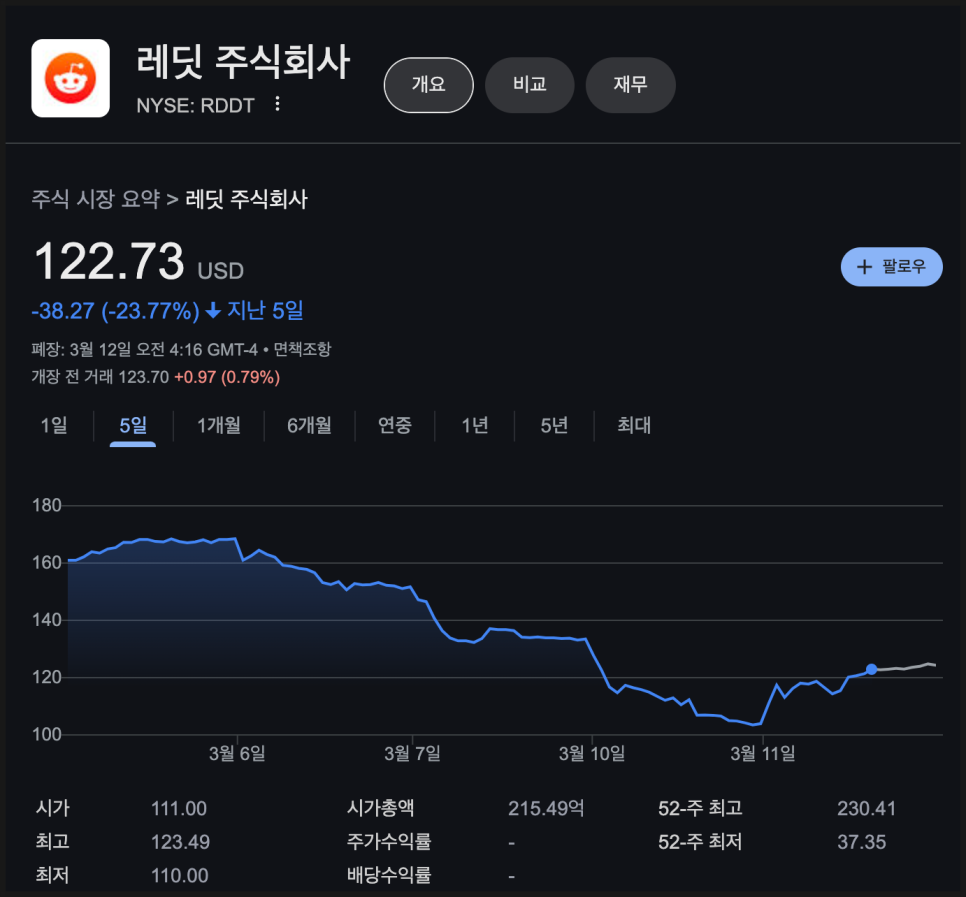Click the 최저 value 110.00

point(180,875)
